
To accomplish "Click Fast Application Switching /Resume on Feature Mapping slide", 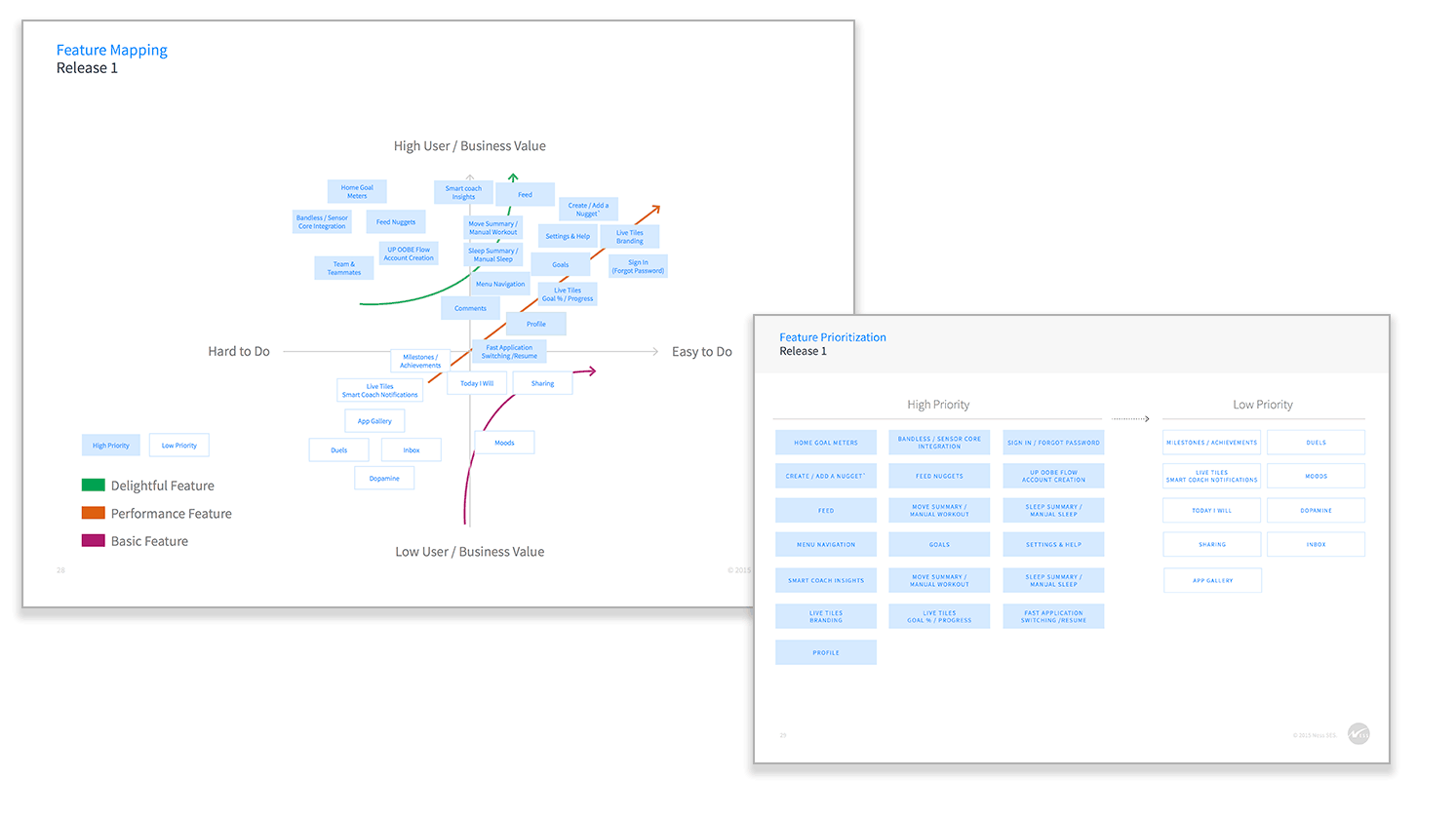I will tap(509, 351).
